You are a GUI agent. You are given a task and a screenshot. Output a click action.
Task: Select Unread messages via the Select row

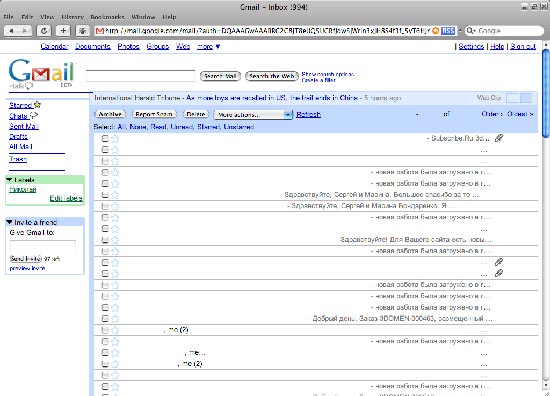(181, 127)
